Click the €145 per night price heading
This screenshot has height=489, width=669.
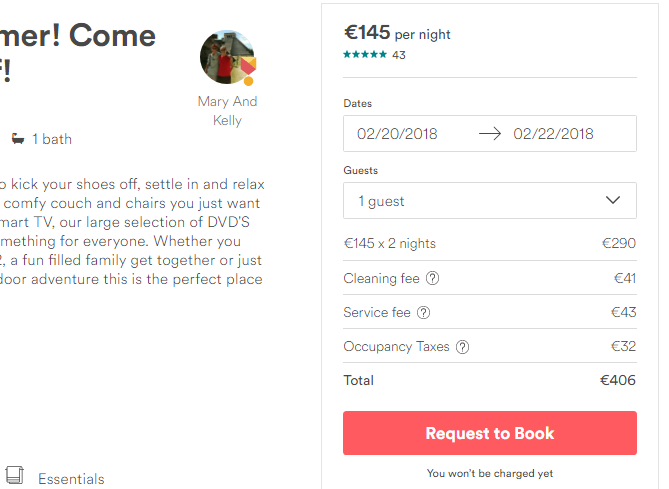pyautogui.click(x=397, y=33)
